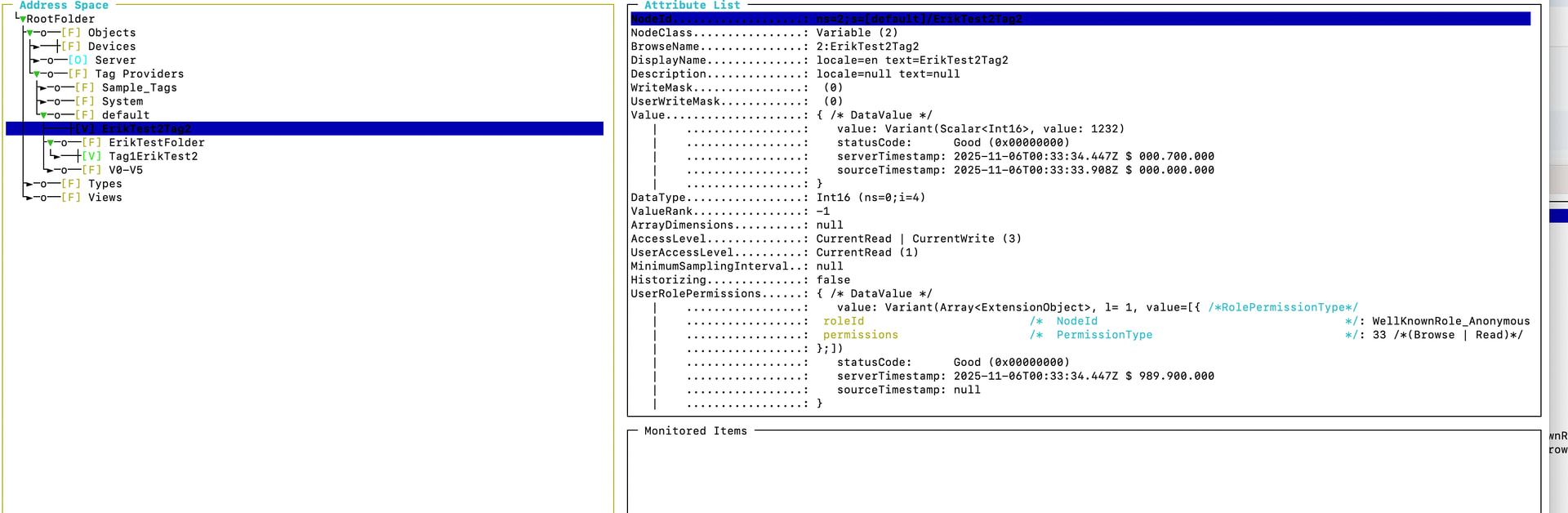Click the [F] badge beside System

[85, 102]
